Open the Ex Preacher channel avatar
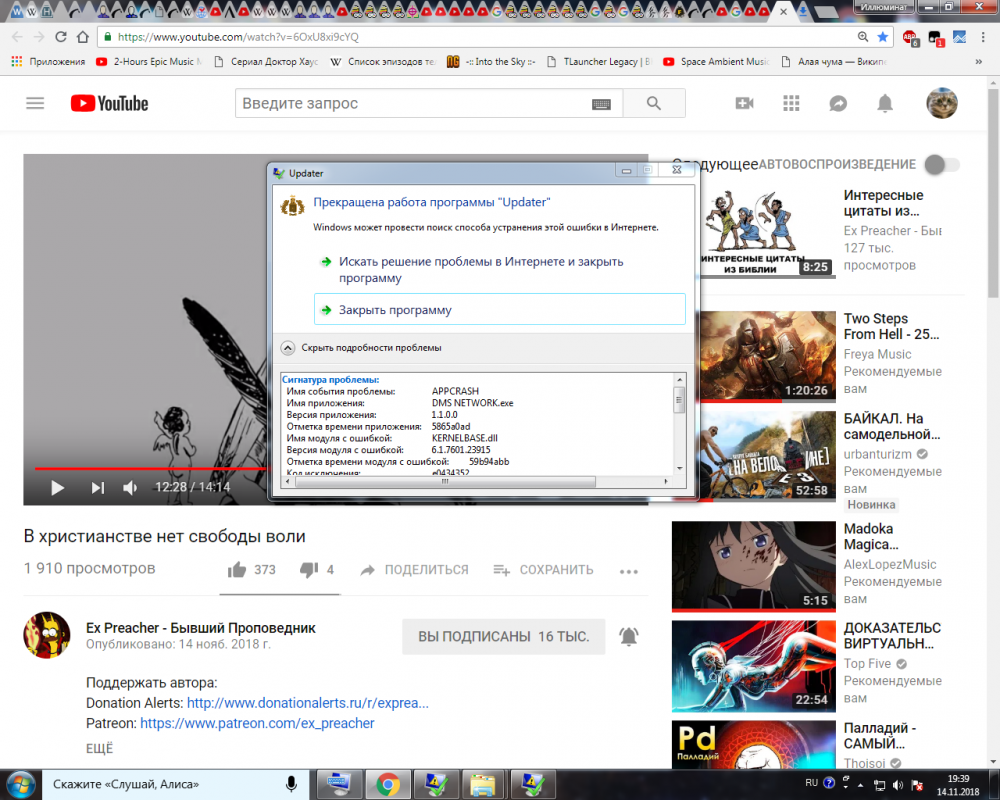 (47, 635)
